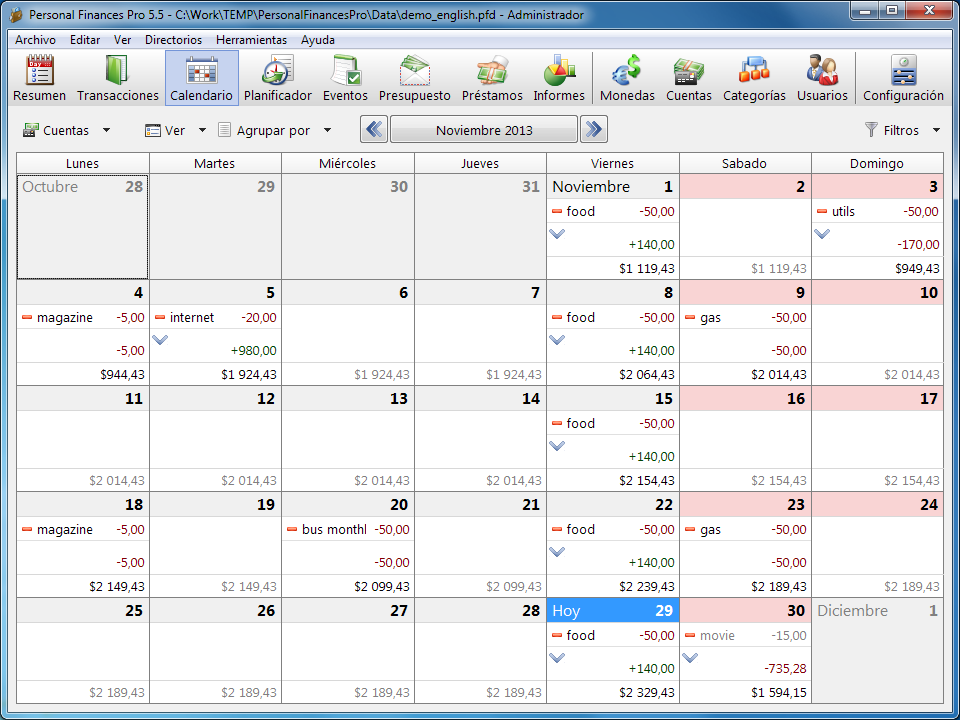Image resolution: width=960 pixels, height=720 pixels.
Task: Select the Calendario toolbar icon
Action: (201, 78)
